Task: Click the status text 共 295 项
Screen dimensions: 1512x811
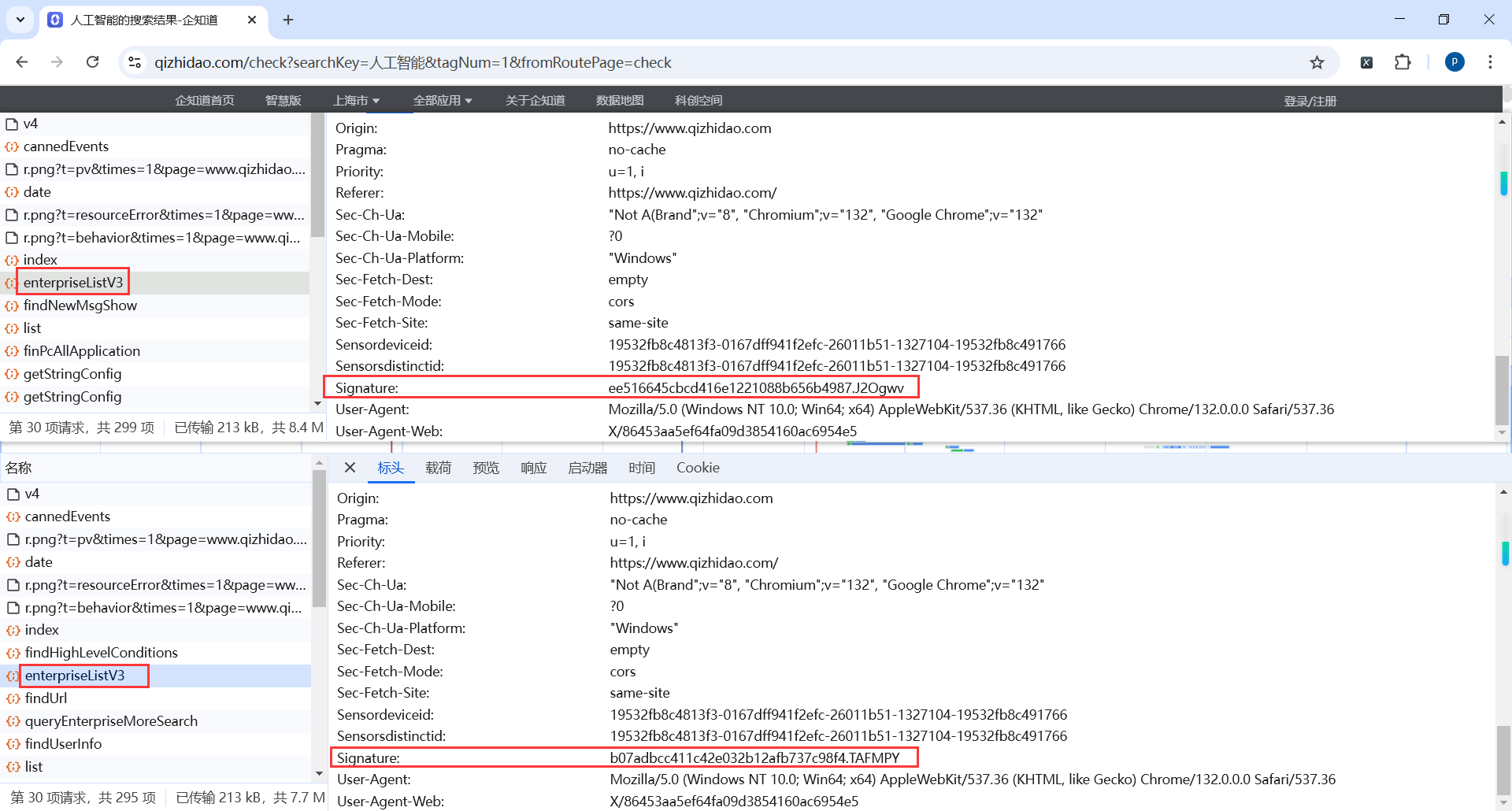Action: (127, 798)
